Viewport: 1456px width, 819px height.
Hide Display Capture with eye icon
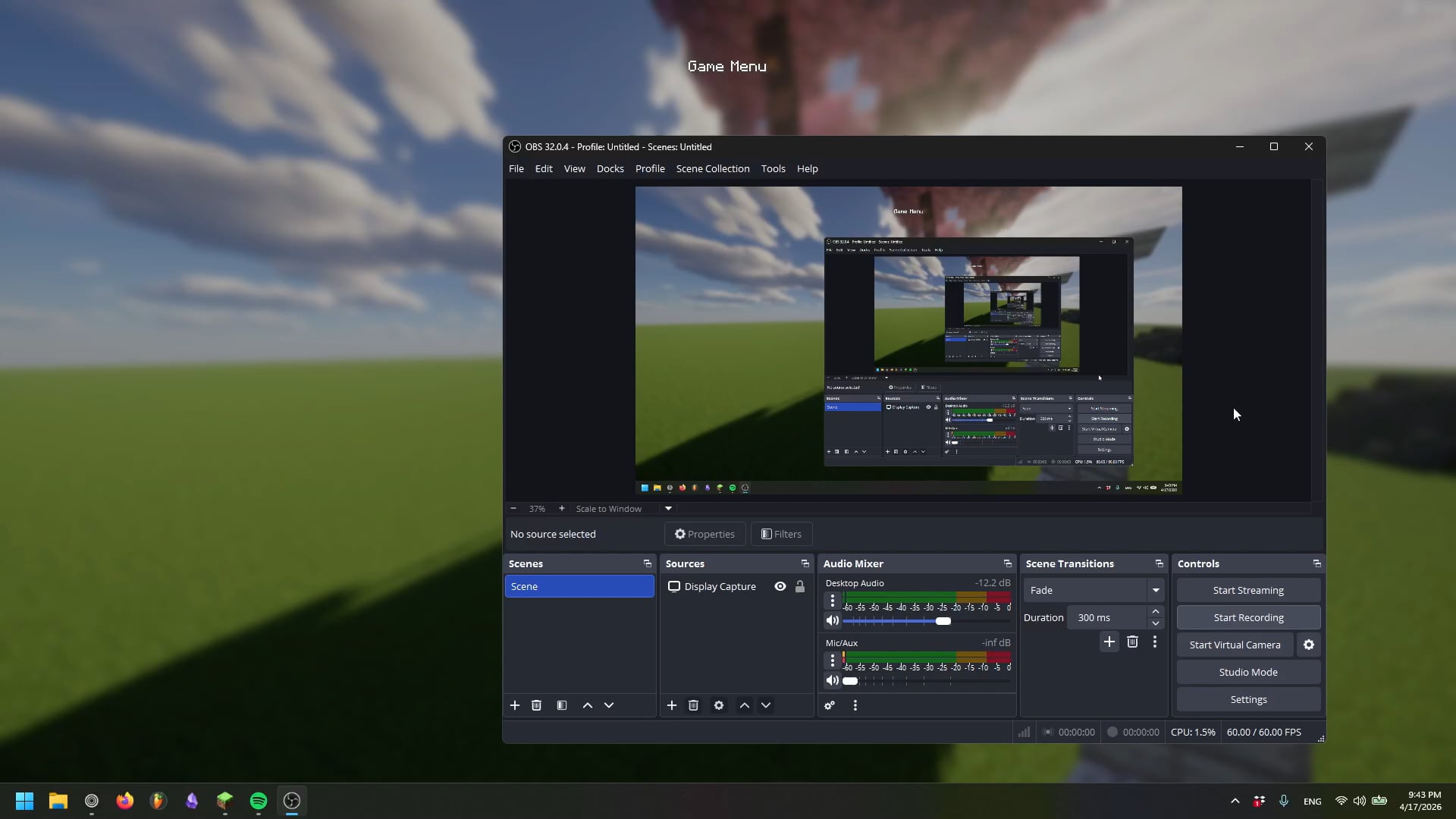coord(780,586)
